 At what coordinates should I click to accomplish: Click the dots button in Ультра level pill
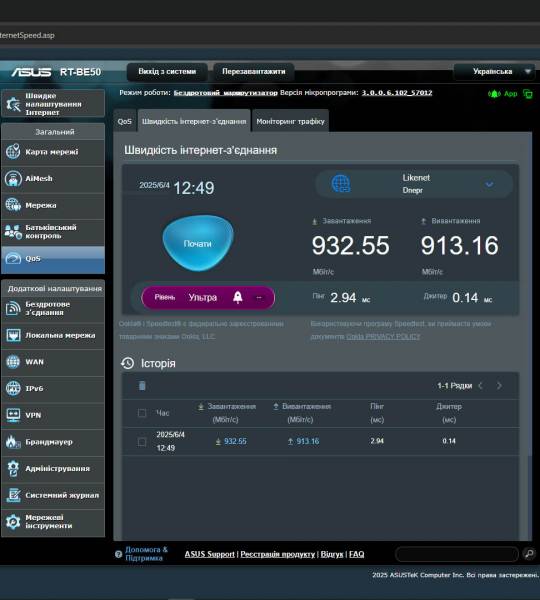coord(259,297)
